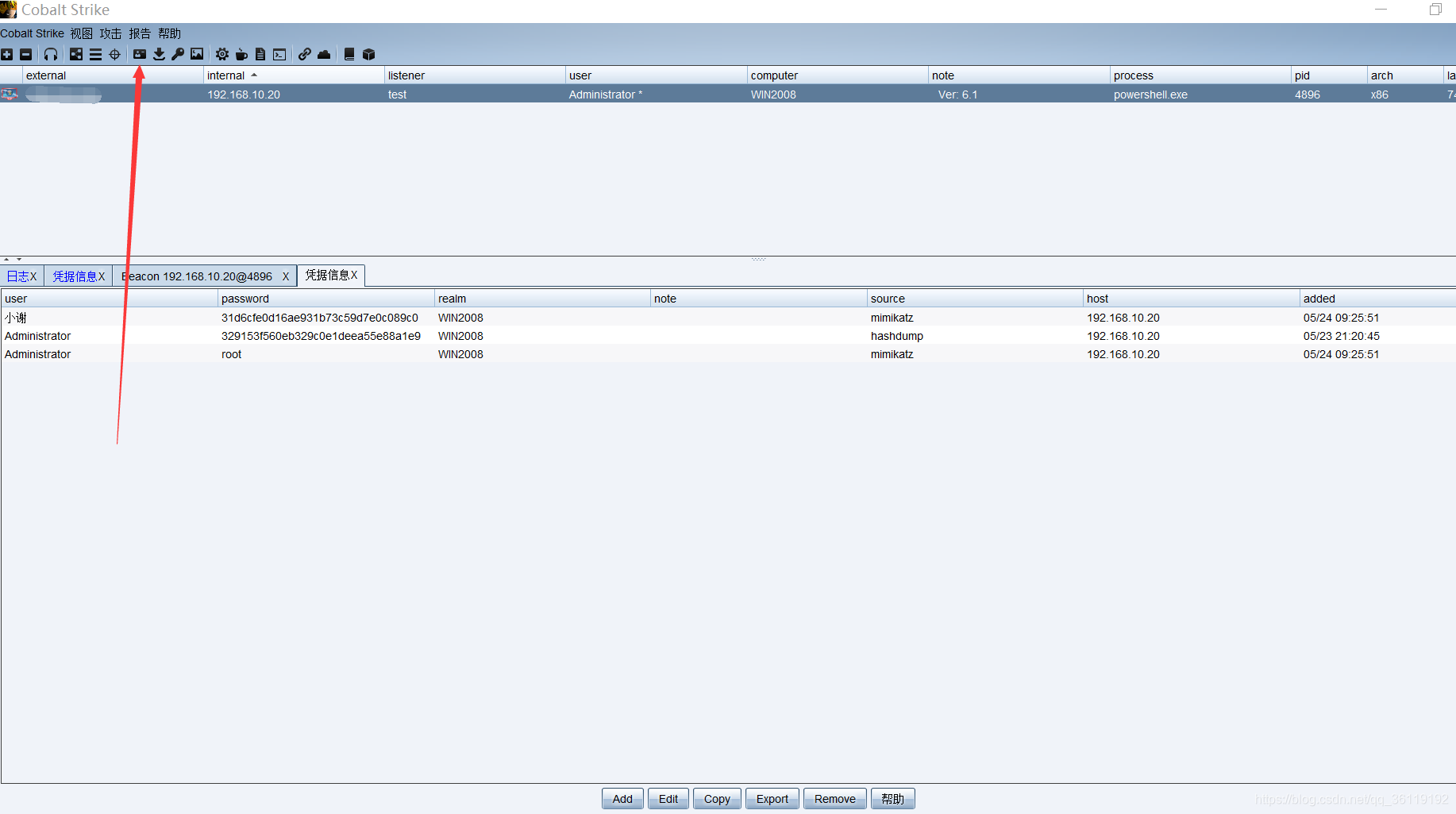1456x814 pixels.
Task: Click the Remove button
Action: [x=835, y=799]
